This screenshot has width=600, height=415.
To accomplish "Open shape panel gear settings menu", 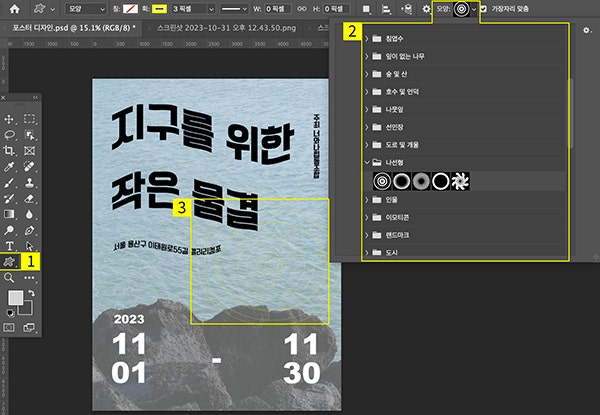I will [x=587, y=32].
